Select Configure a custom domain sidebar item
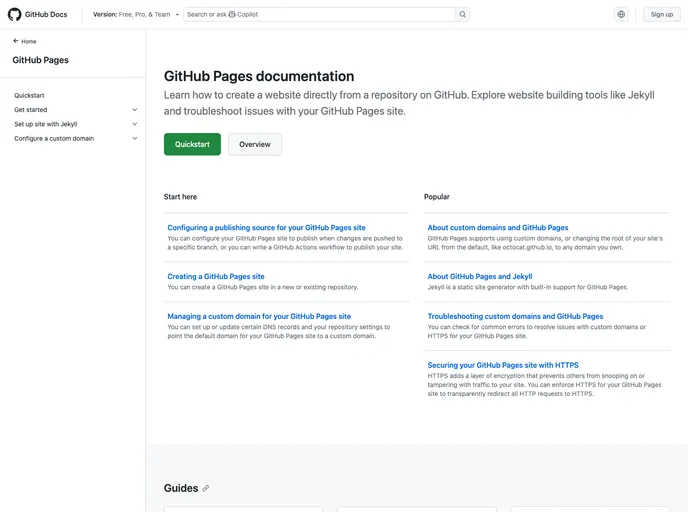Viewport: 688px width, 512px height. click(x=54, y=138)
